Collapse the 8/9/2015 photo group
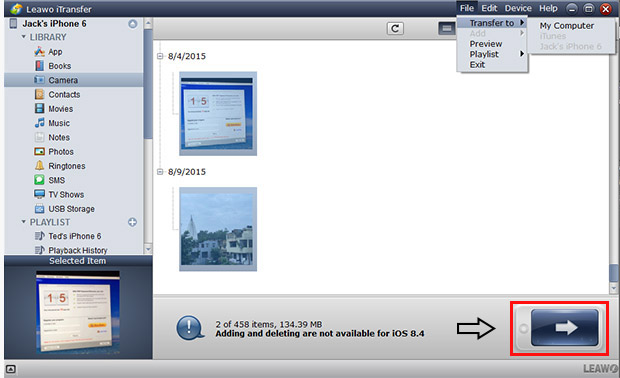Viewport: 620px width, 378px height. point(160,172)
